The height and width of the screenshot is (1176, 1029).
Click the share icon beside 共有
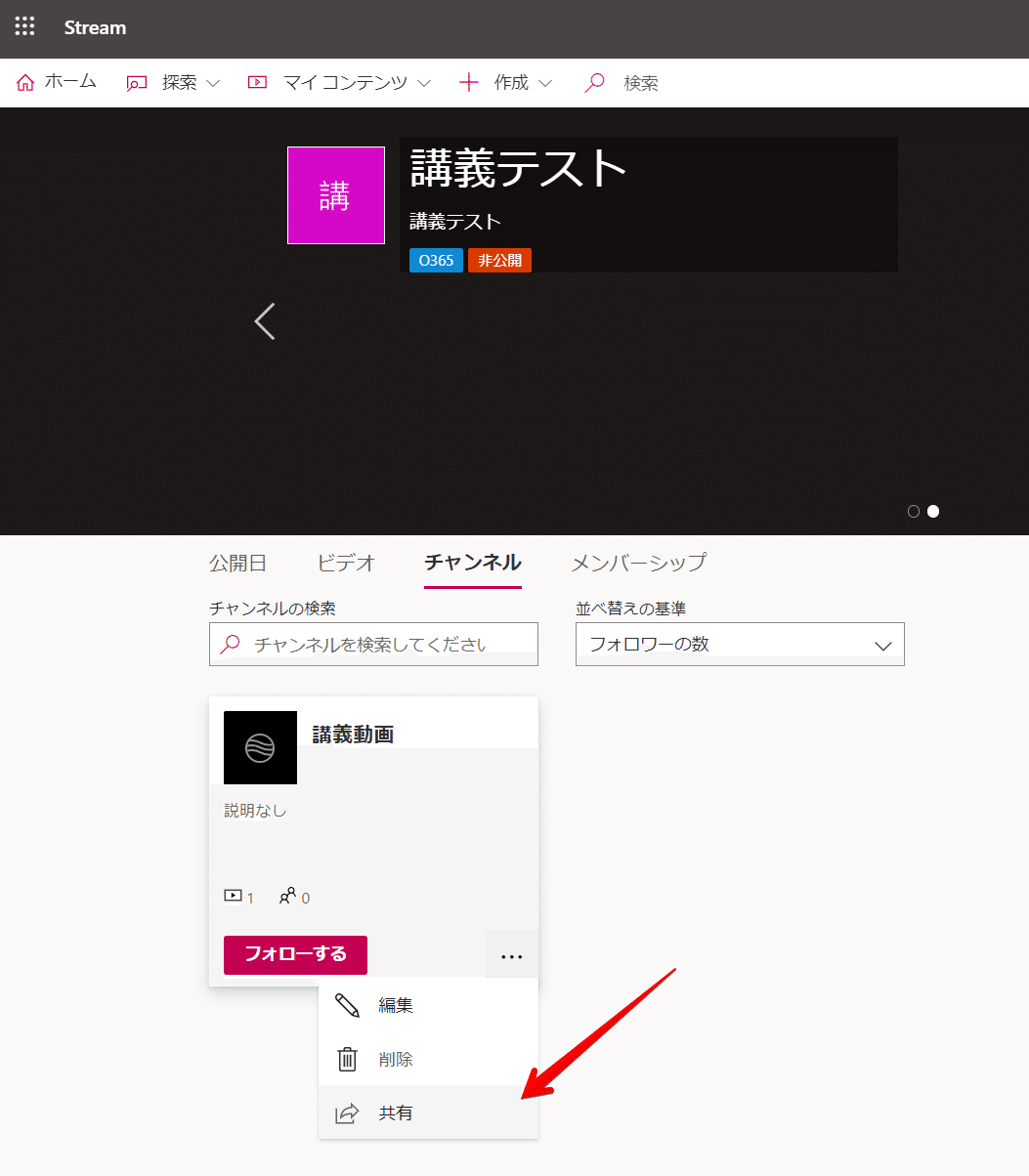tap(347, 1113)
